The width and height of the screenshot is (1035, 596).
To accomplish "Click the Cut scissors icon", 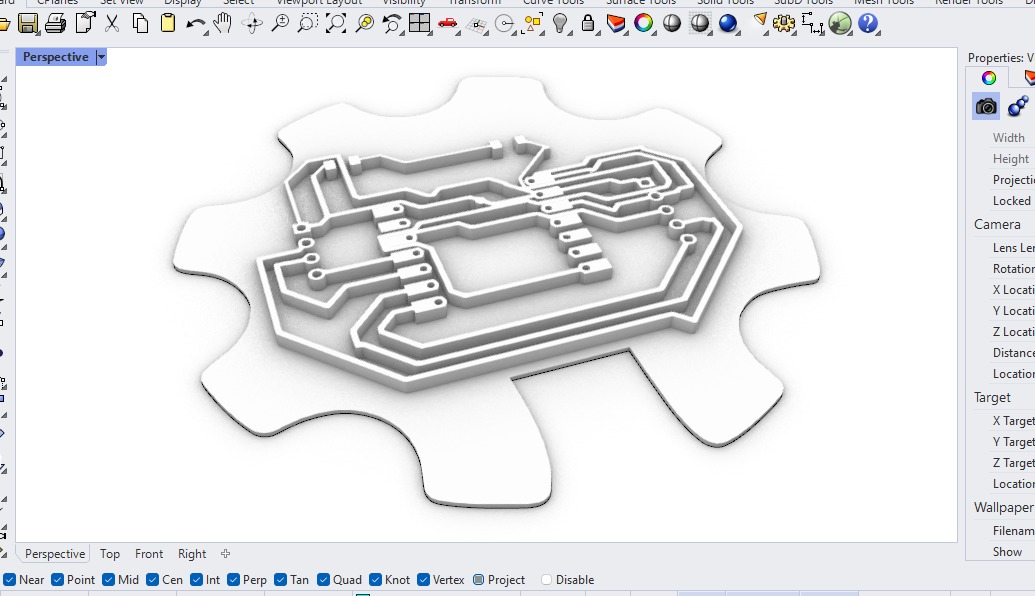I will tap(112, 24).
